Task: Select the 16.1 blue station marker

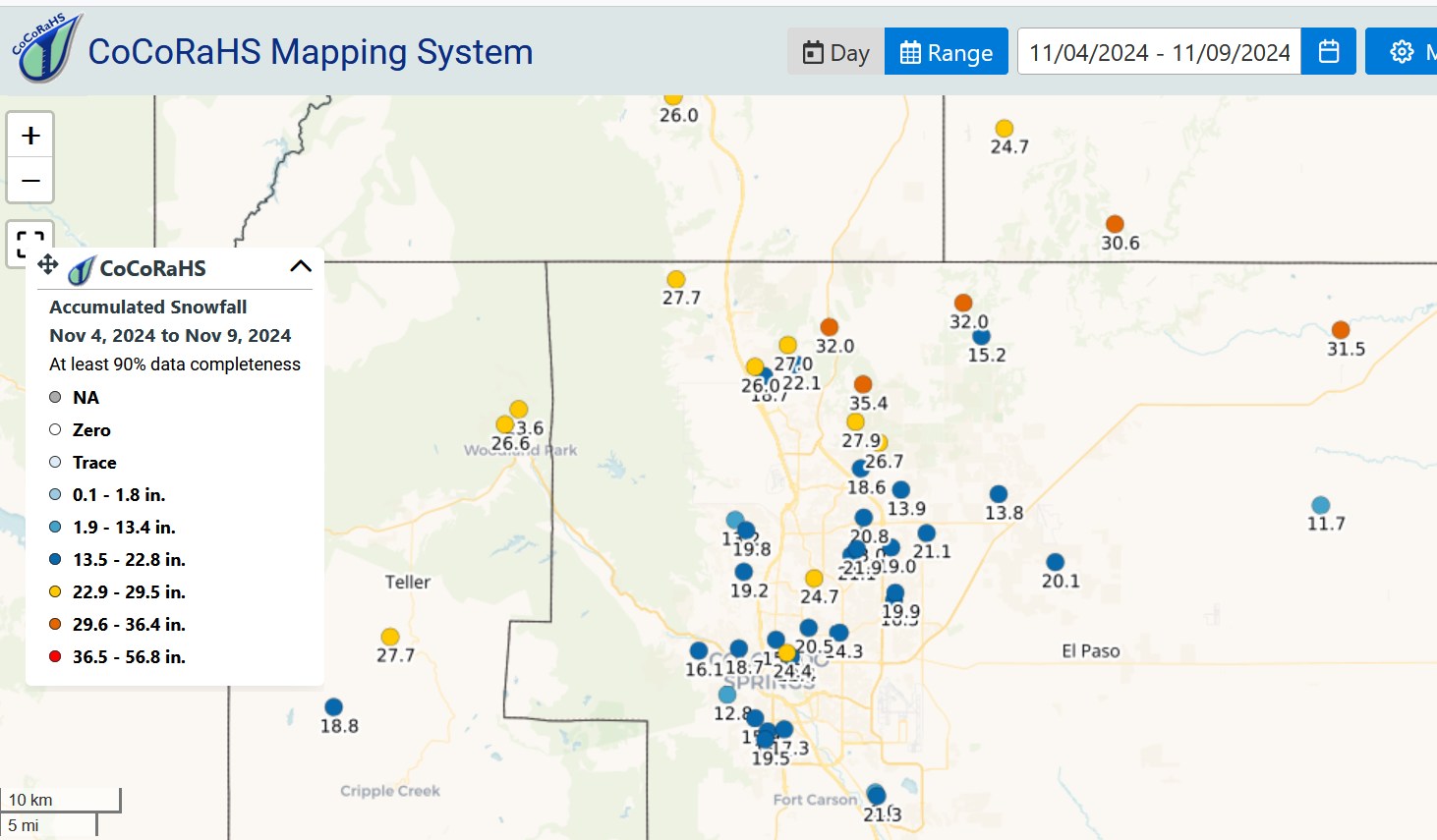Action: click(x=699, y=650)
